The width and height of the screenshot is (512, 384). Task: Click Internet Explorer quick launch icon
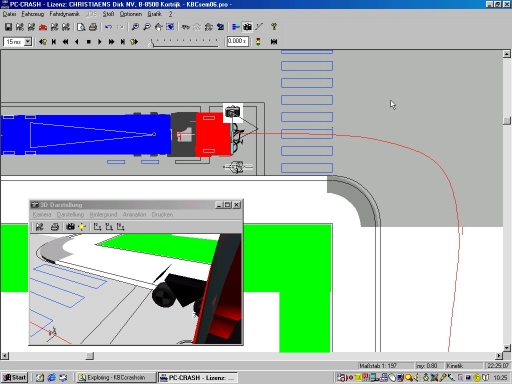51,378
